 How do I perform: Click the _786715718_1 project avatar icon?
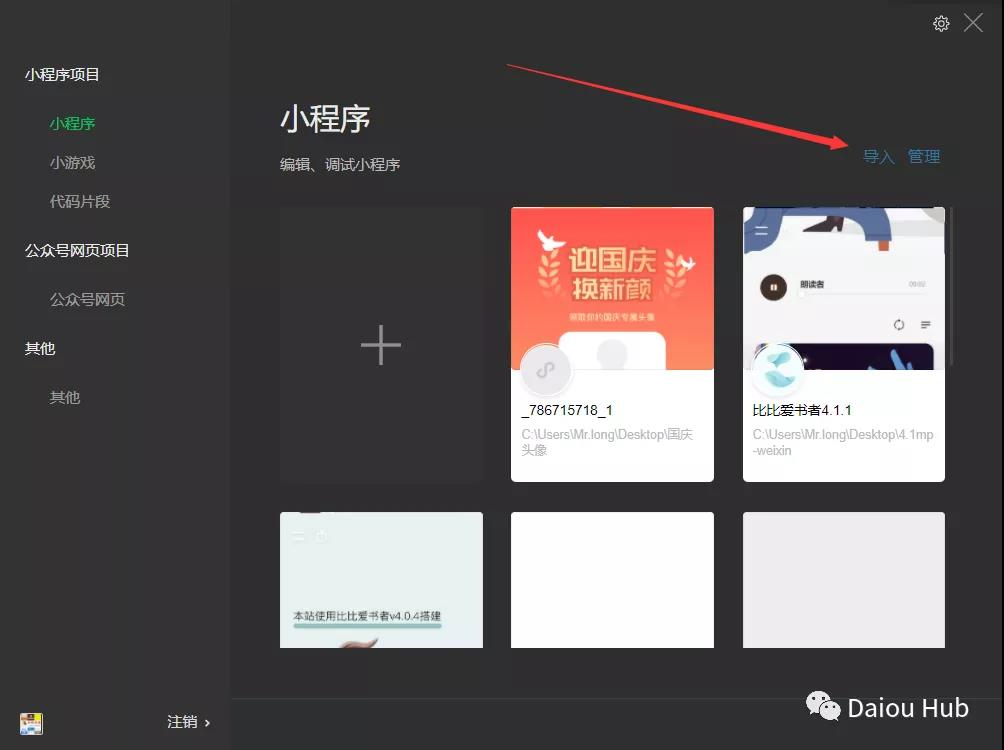pyautogui.click(x=546, y=370)
